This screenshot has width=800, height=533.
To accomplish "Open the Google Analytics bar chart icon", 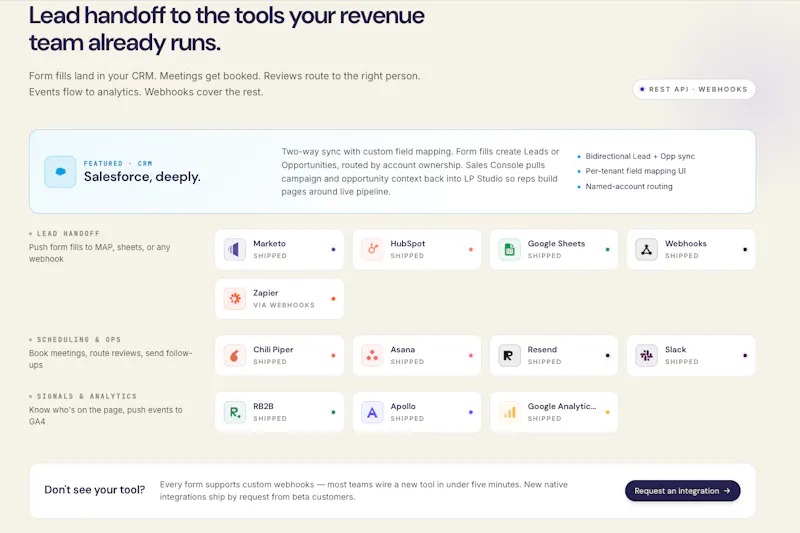I will (509, 412).
